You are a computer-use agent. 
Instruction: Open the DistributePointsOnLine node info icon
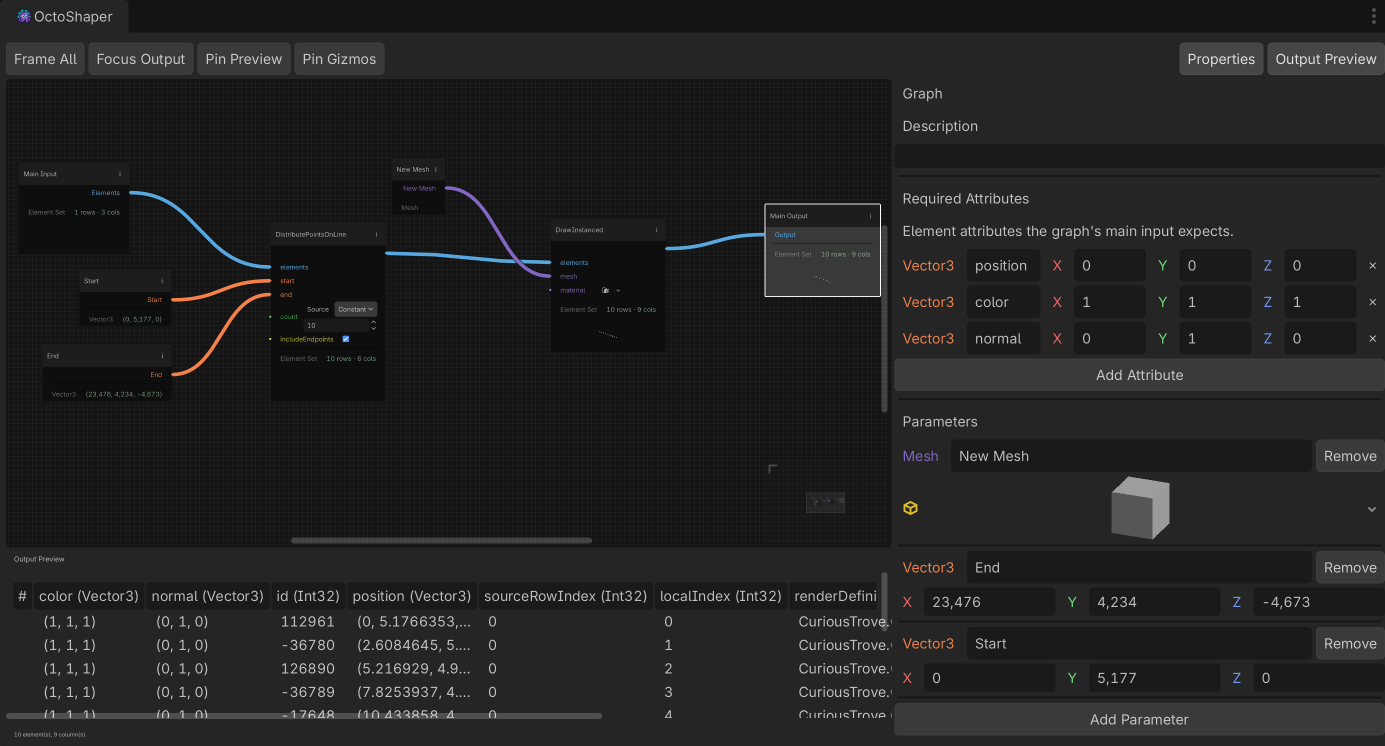[x=376, y=235]
